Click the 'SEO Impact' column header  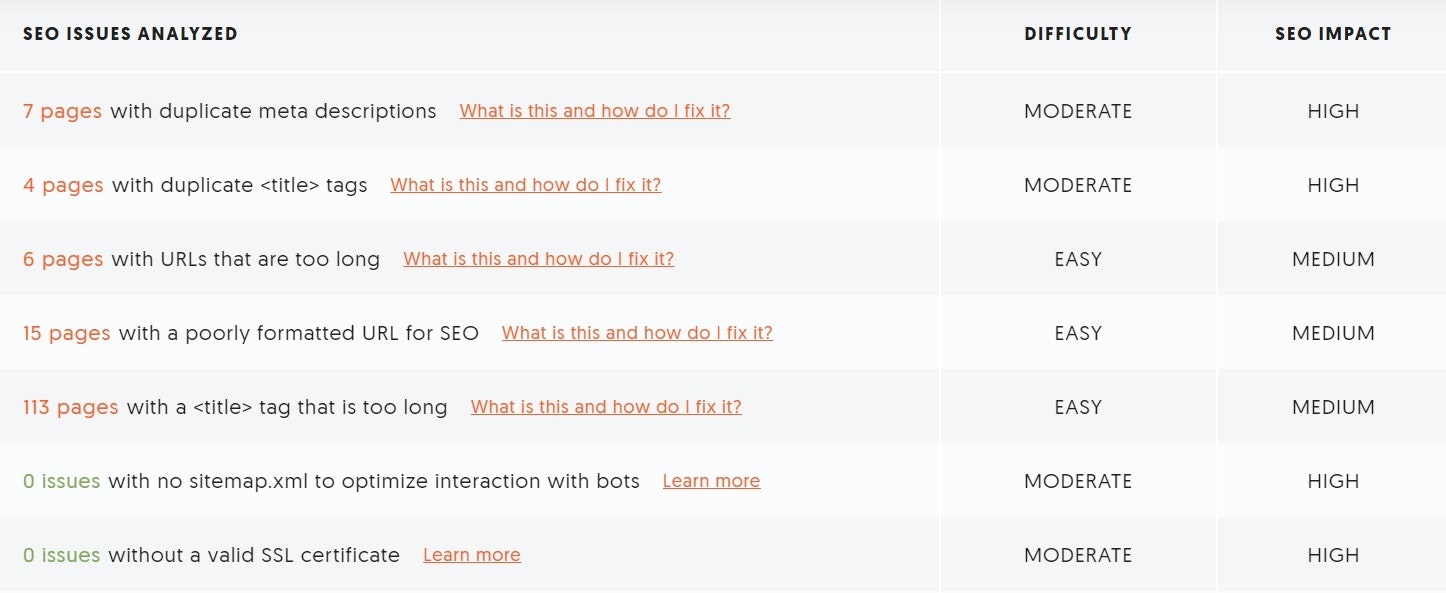tap(1332, 34)
